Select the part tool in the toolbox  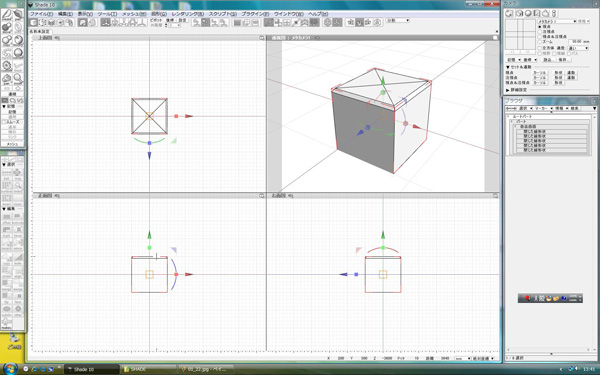tap(18, 16)
